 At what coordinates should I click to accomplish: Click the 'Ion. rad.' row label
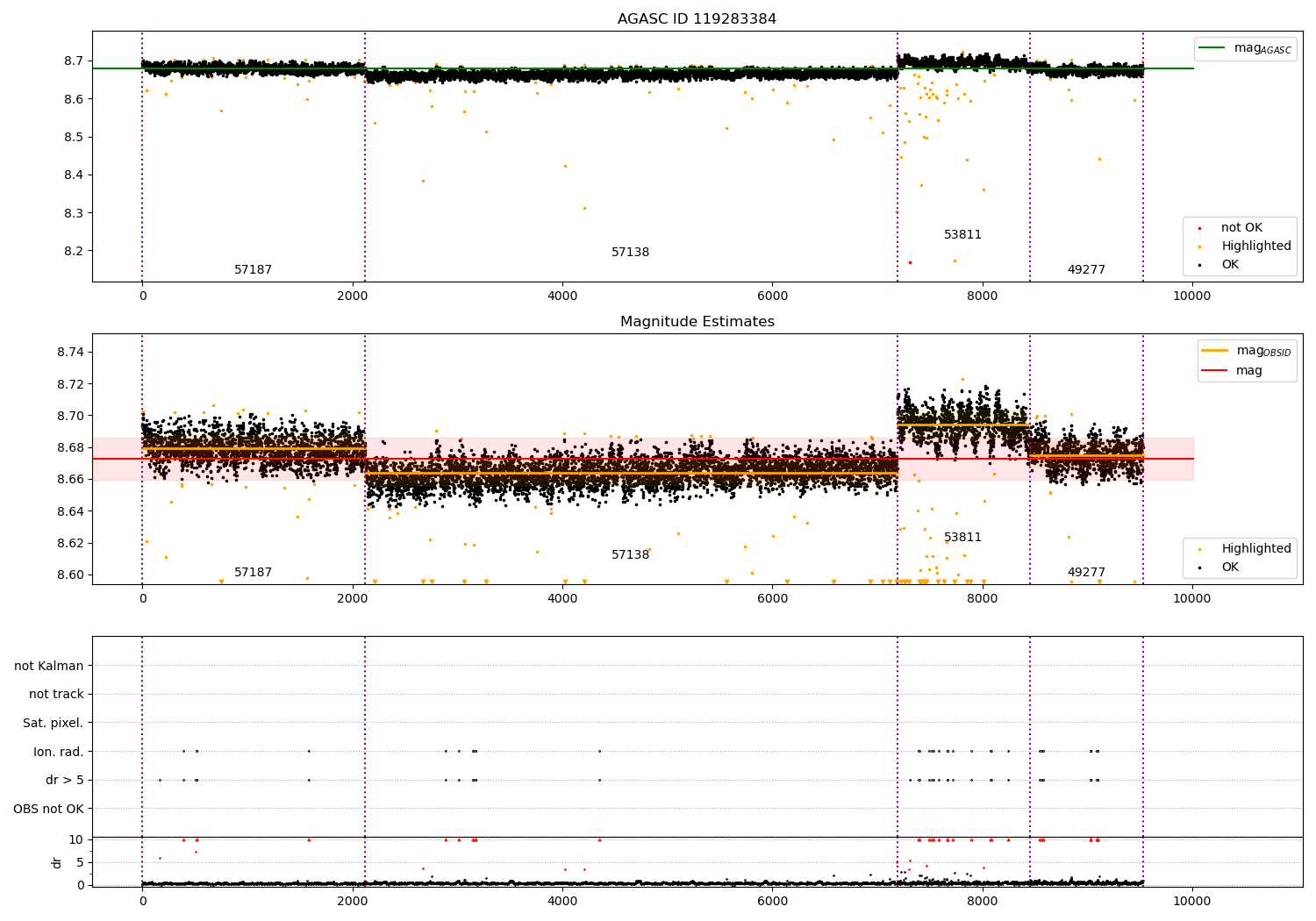coord(59,752)
